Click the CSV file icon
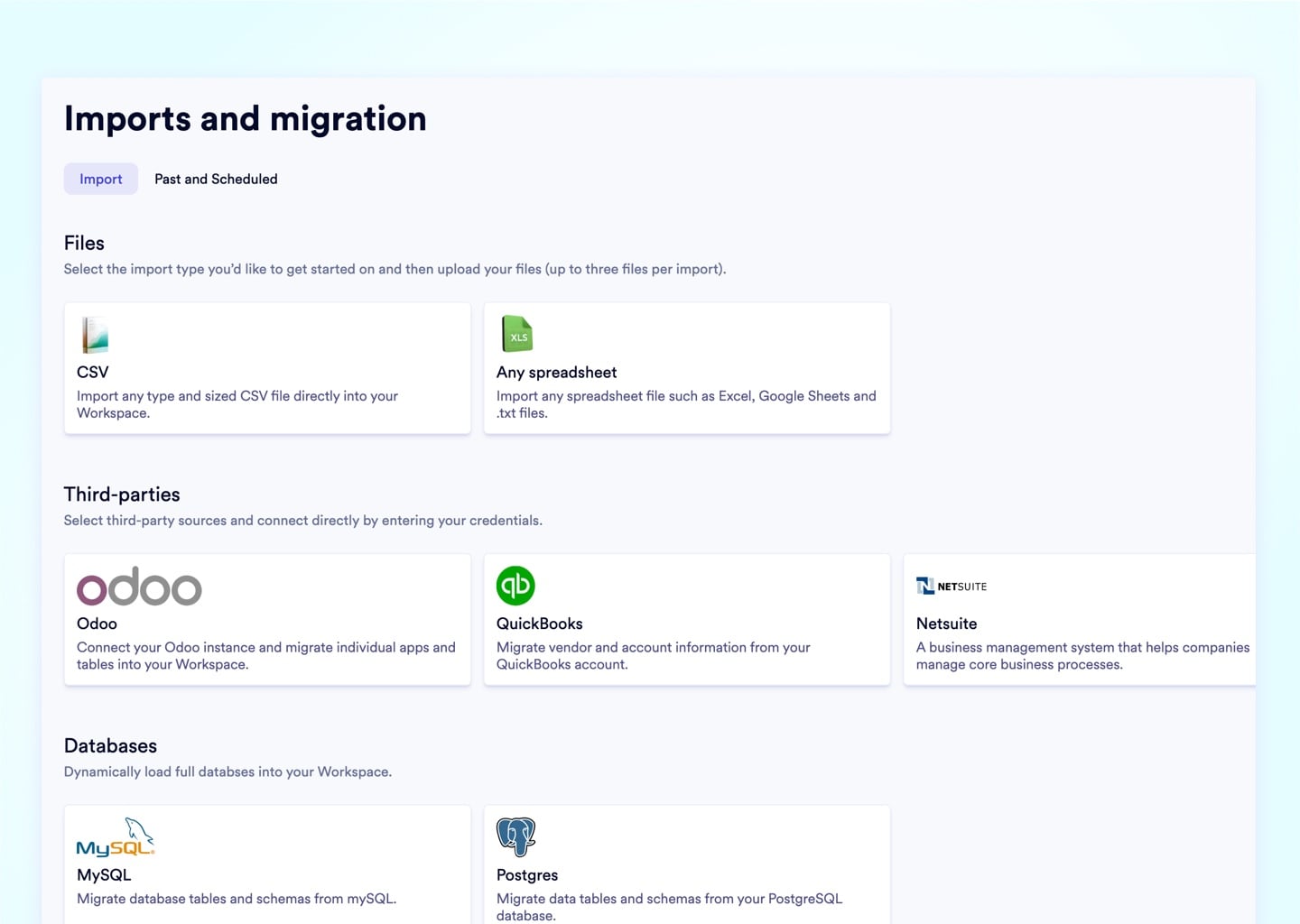The width and height of the screenshot is (1300, 924). click(94, 333)
